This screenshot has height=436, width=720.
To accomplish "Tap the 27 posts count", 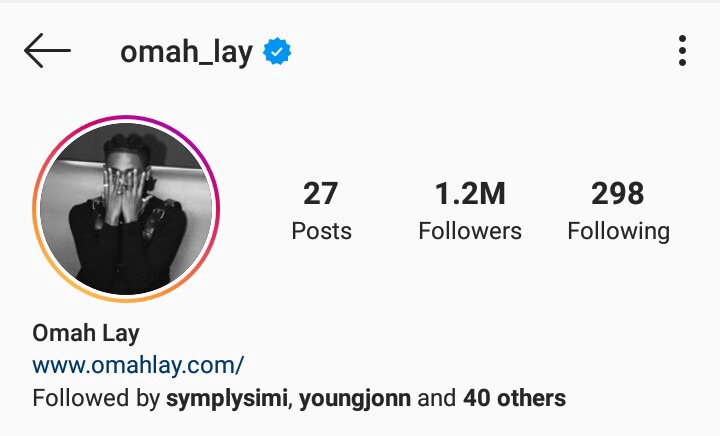I will pyautogui.click(x=321, y=193).
